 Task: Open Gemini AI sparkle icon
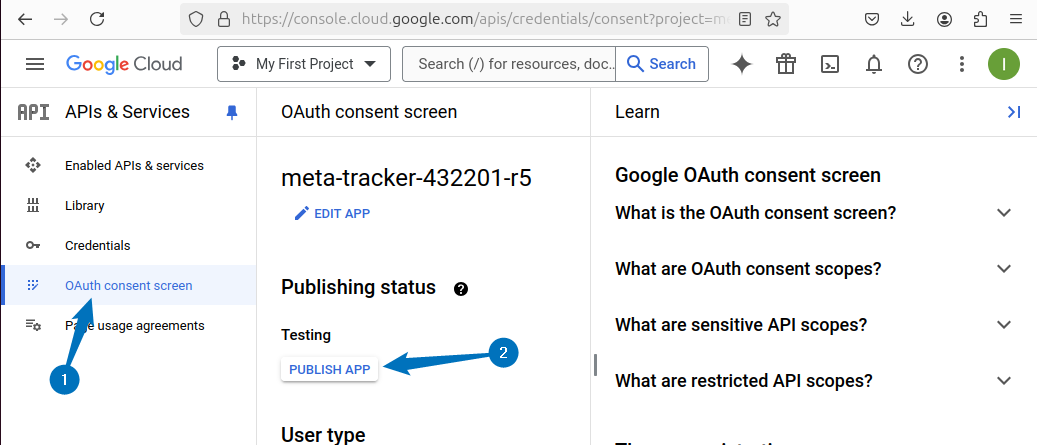point(742,64)
